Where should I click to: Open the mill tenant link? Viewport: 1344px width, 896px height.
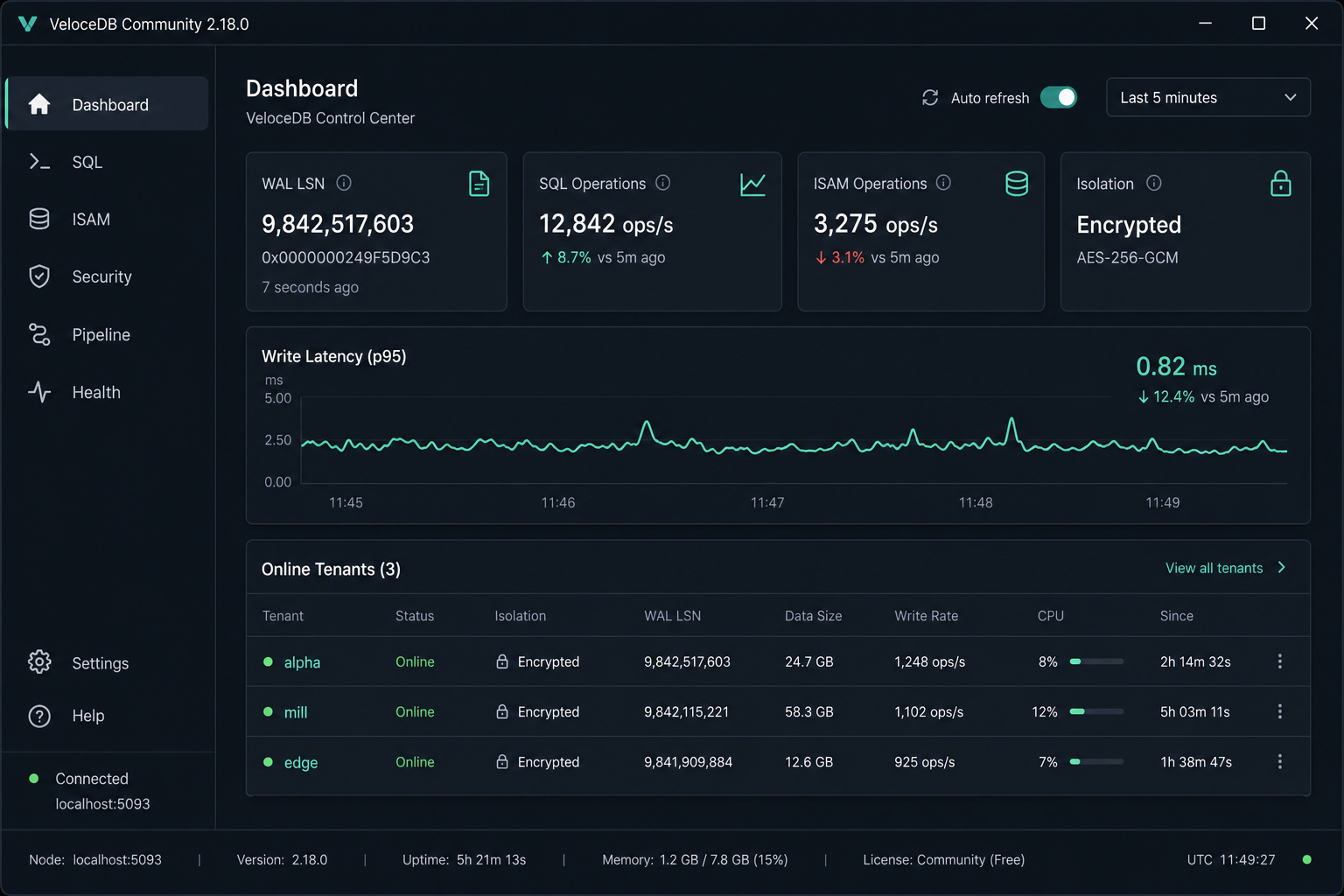coord(296,712)
